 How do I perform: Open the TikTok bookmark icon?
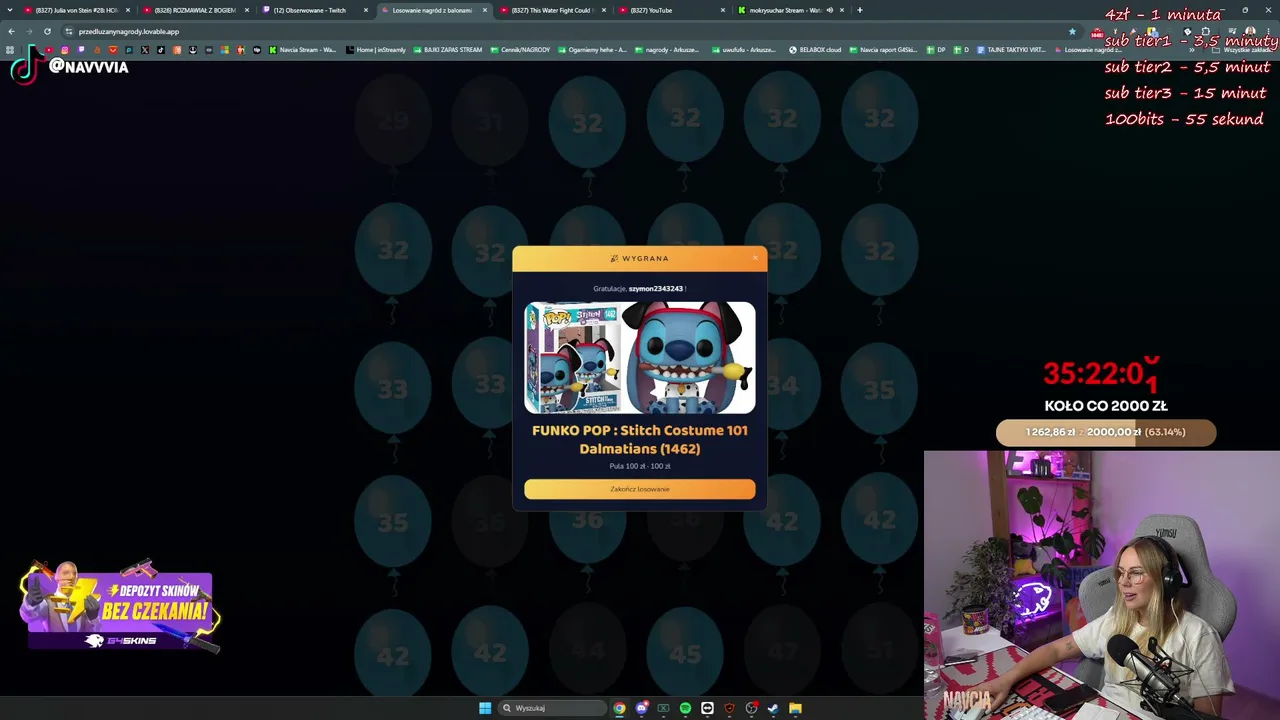point(161,50)
